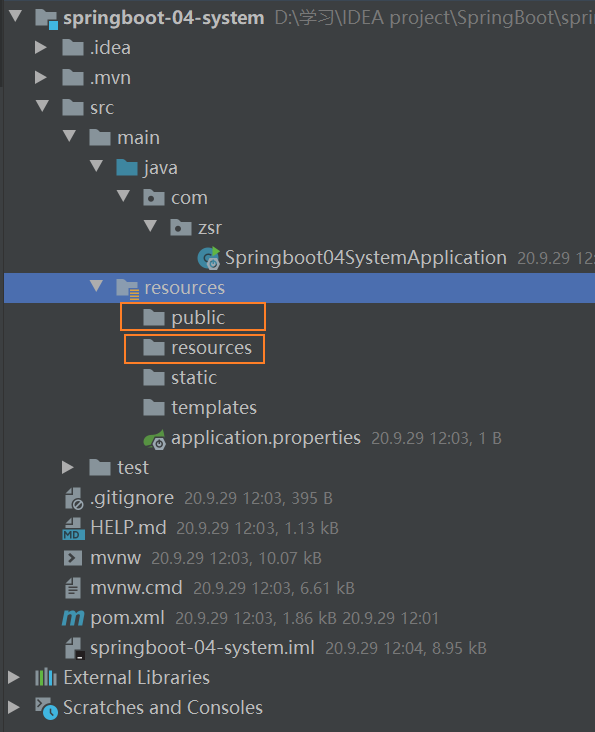Click the mvnw.cmd file icon
Viewport: 595px width, 732px height.
pyautogui.click(x=73, y=587)
